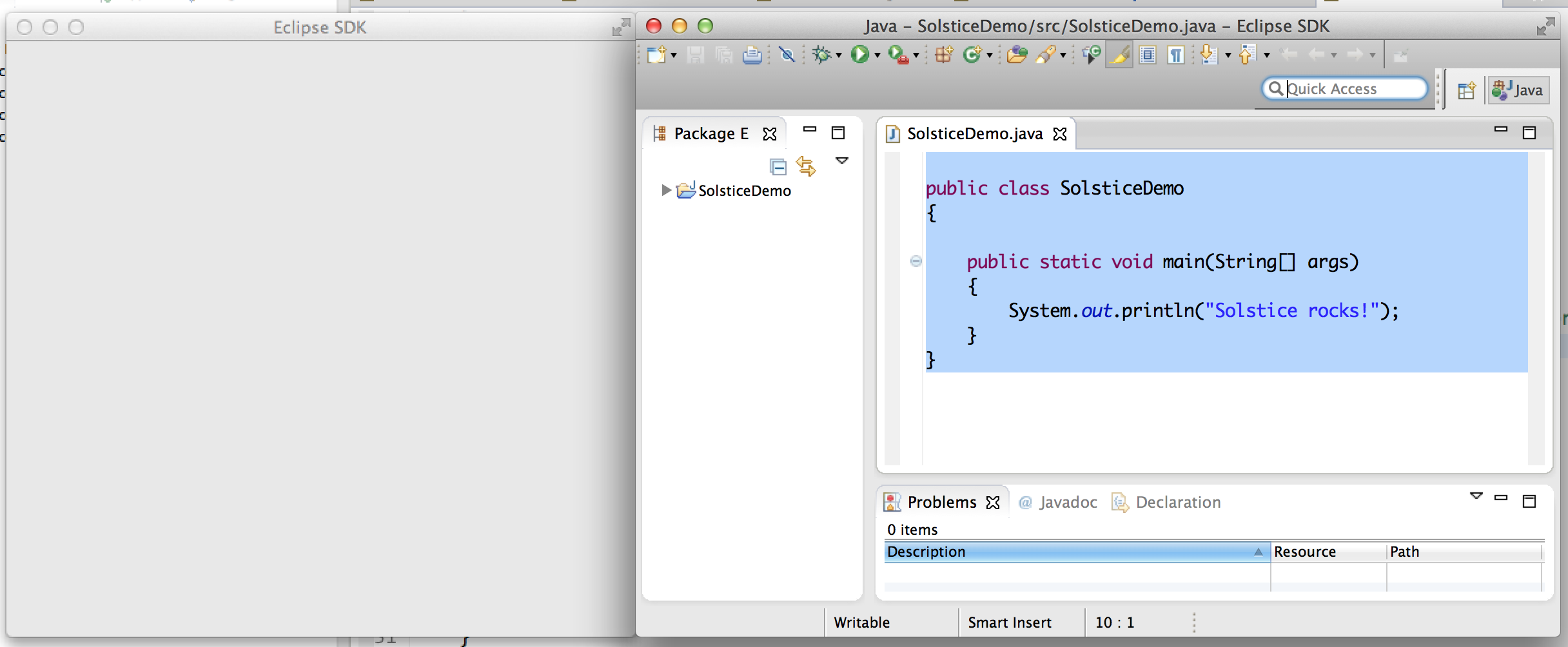
Task: Click the Back navigation arrow
Action: 1317,55
